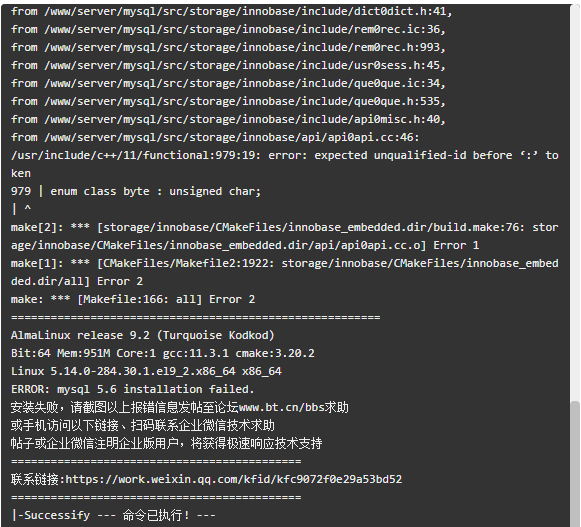Click the 'enum class byte' code line

click(136, 191)
